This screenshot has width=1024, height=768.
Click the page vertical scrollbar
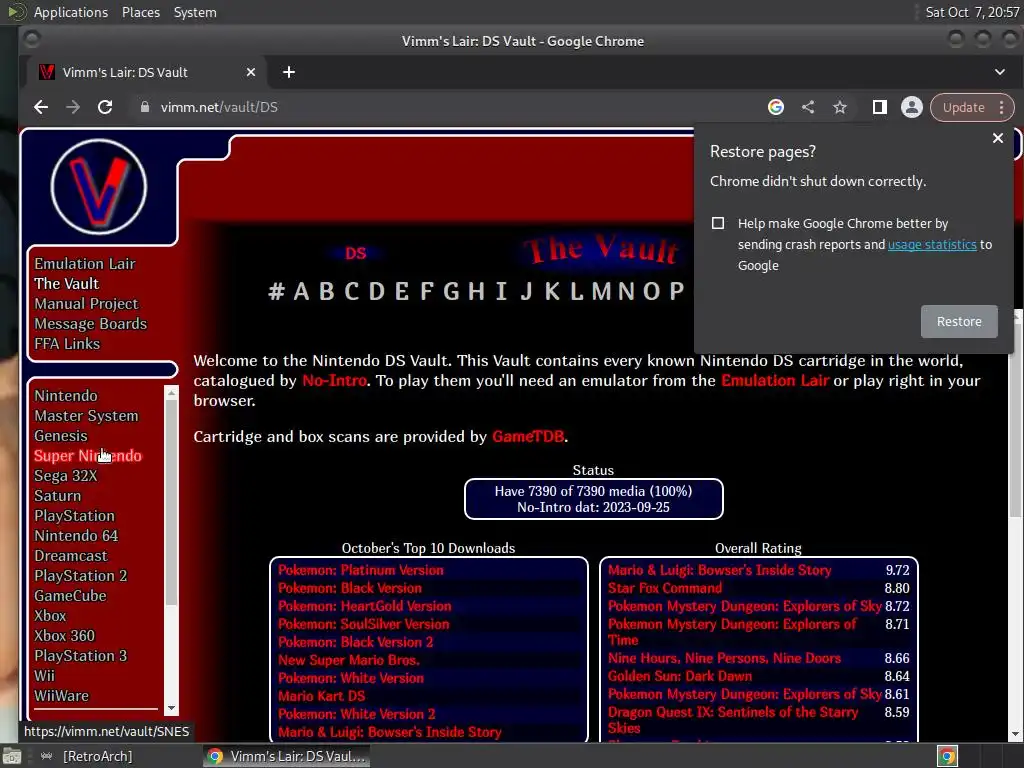1016,418
